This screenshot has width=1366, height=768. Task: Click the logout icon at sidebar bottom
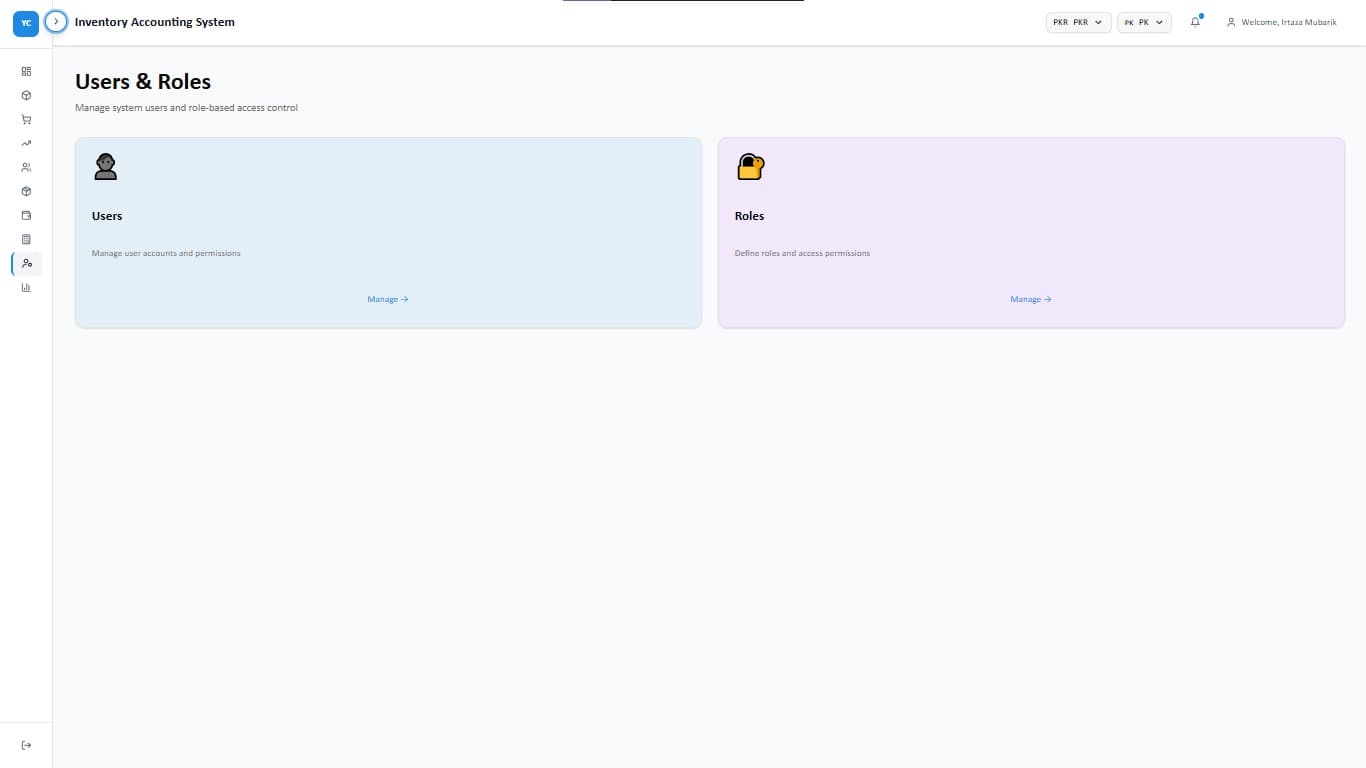[26, 745]
